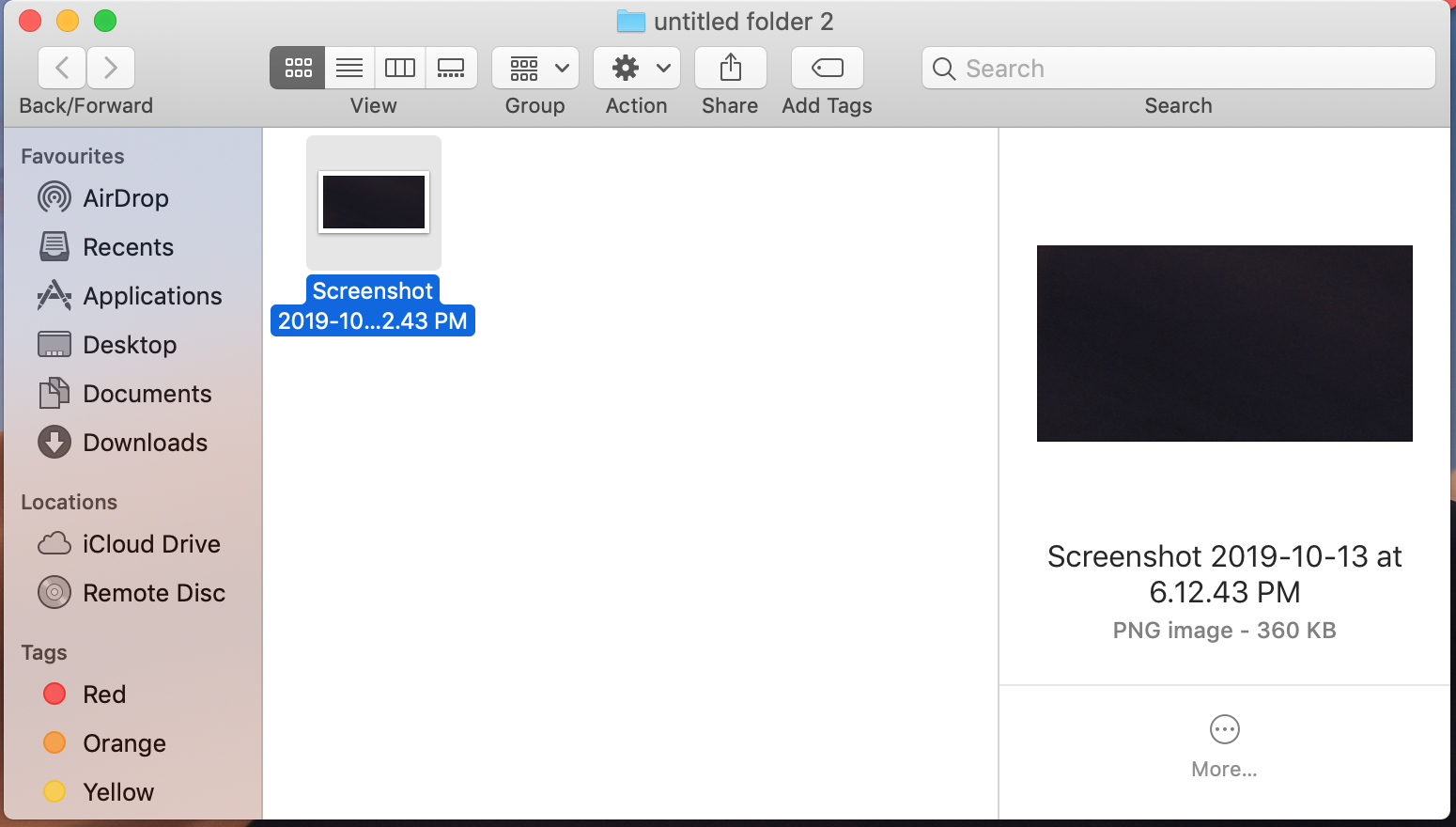The width and height of the screenshot is (1456, 827).
Task: Click the Add Tags button
Action: pyautogui.click(x=828, y=68)
